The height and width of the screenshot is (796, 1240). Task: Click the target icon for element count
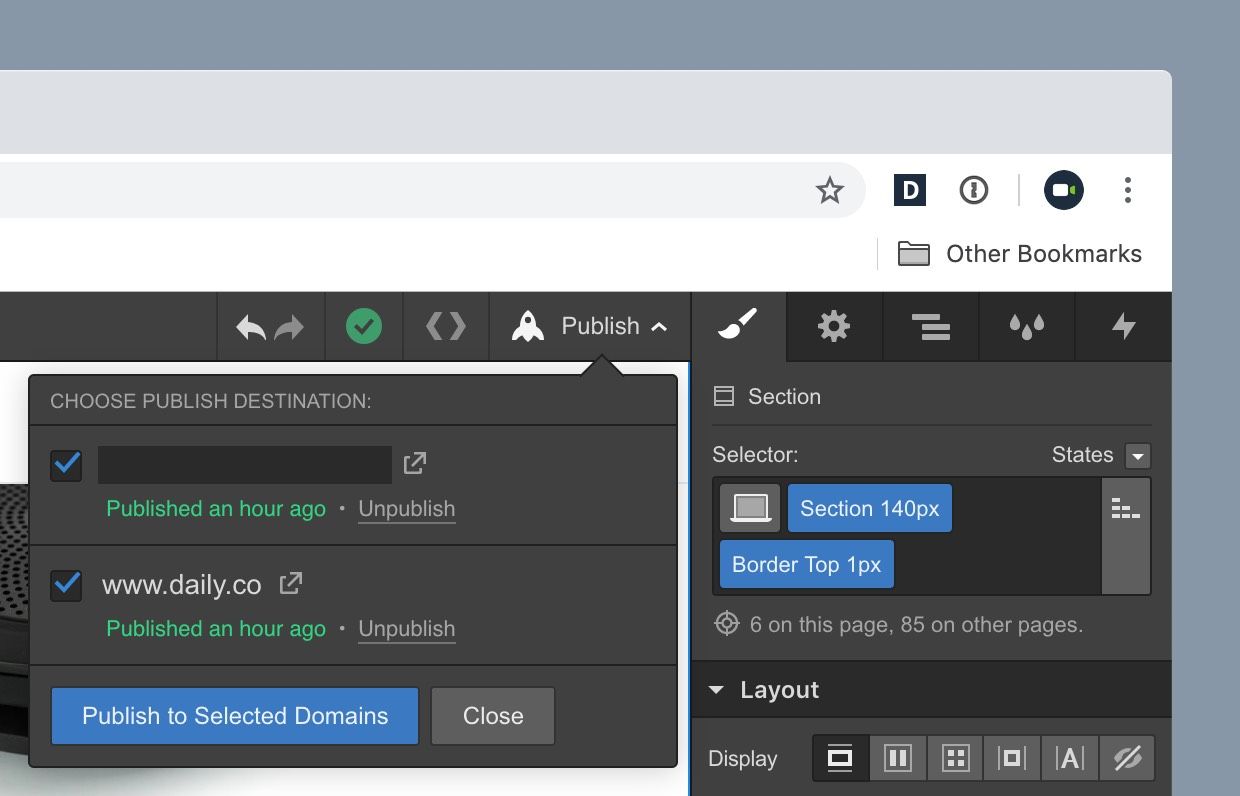[727, 624]
